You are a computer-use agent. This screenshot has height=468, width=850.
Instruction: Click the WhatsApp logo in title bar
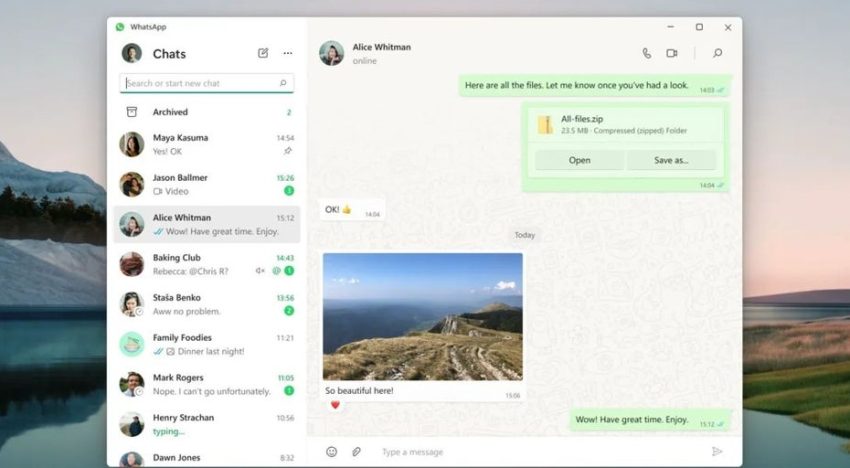click(120, 27)
